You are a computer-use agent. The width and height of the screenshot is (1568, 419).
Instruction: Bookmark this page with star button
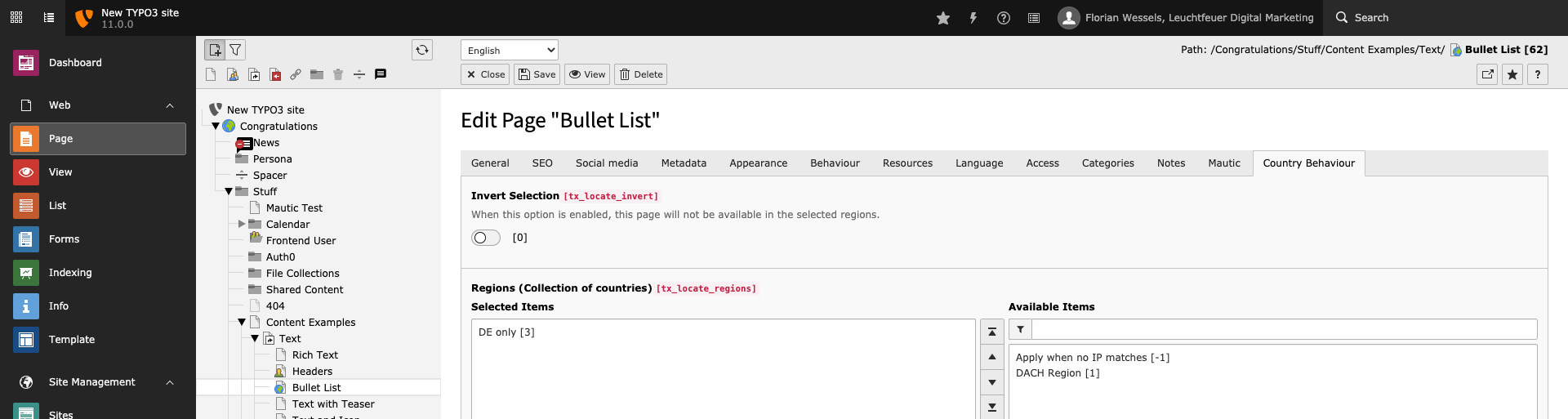(1512, 74)
